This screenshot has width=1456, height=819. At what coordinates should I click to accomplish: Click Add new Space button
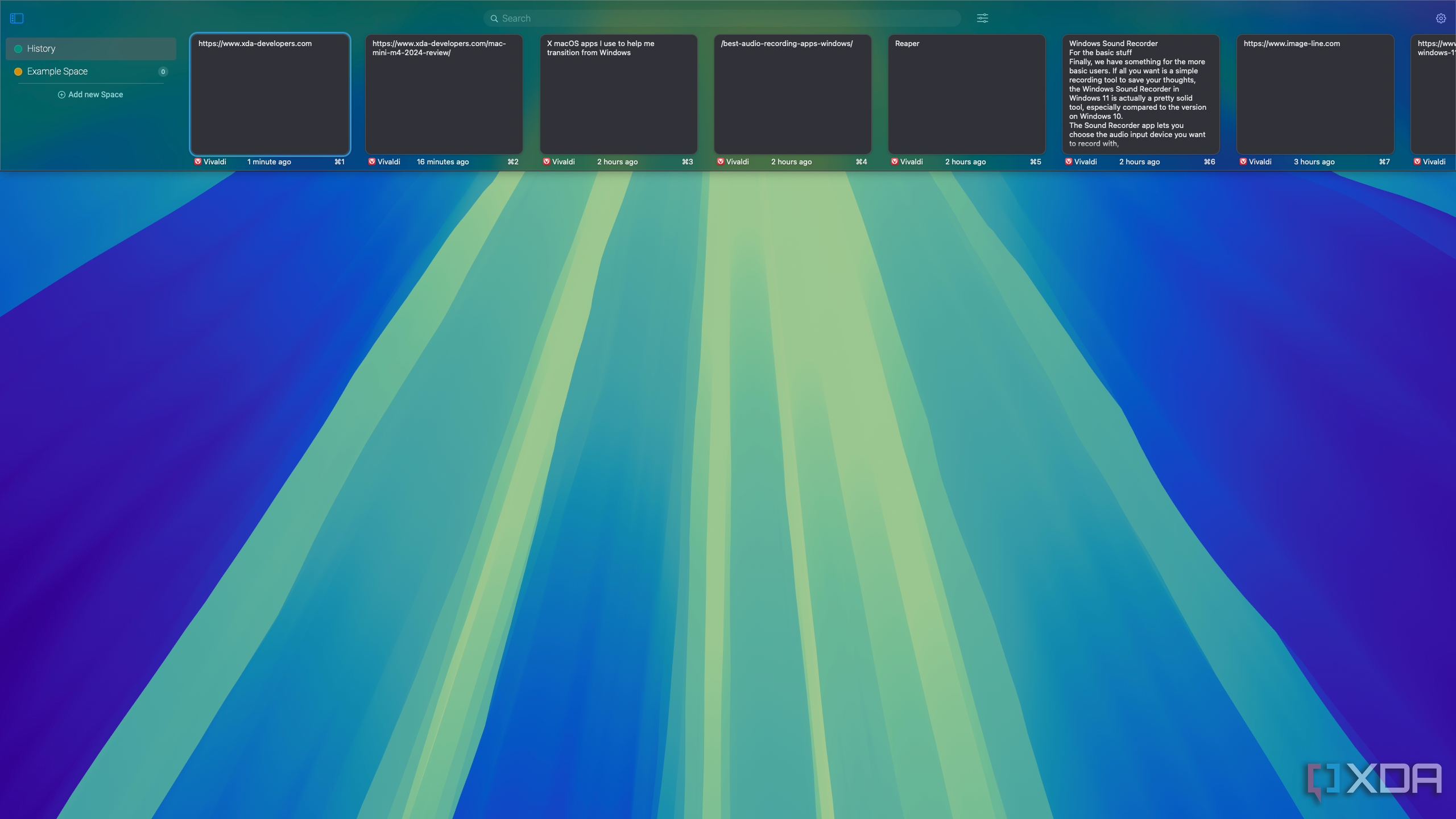pyautogui.click(x=90, y=94)
